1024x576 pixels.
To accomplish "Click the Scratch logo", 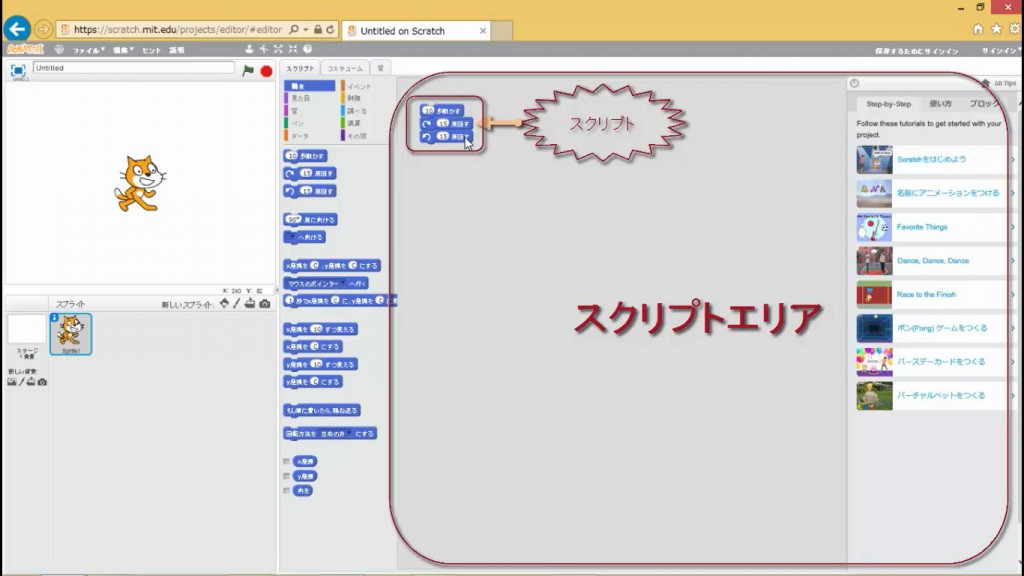I will click(25, 50).
